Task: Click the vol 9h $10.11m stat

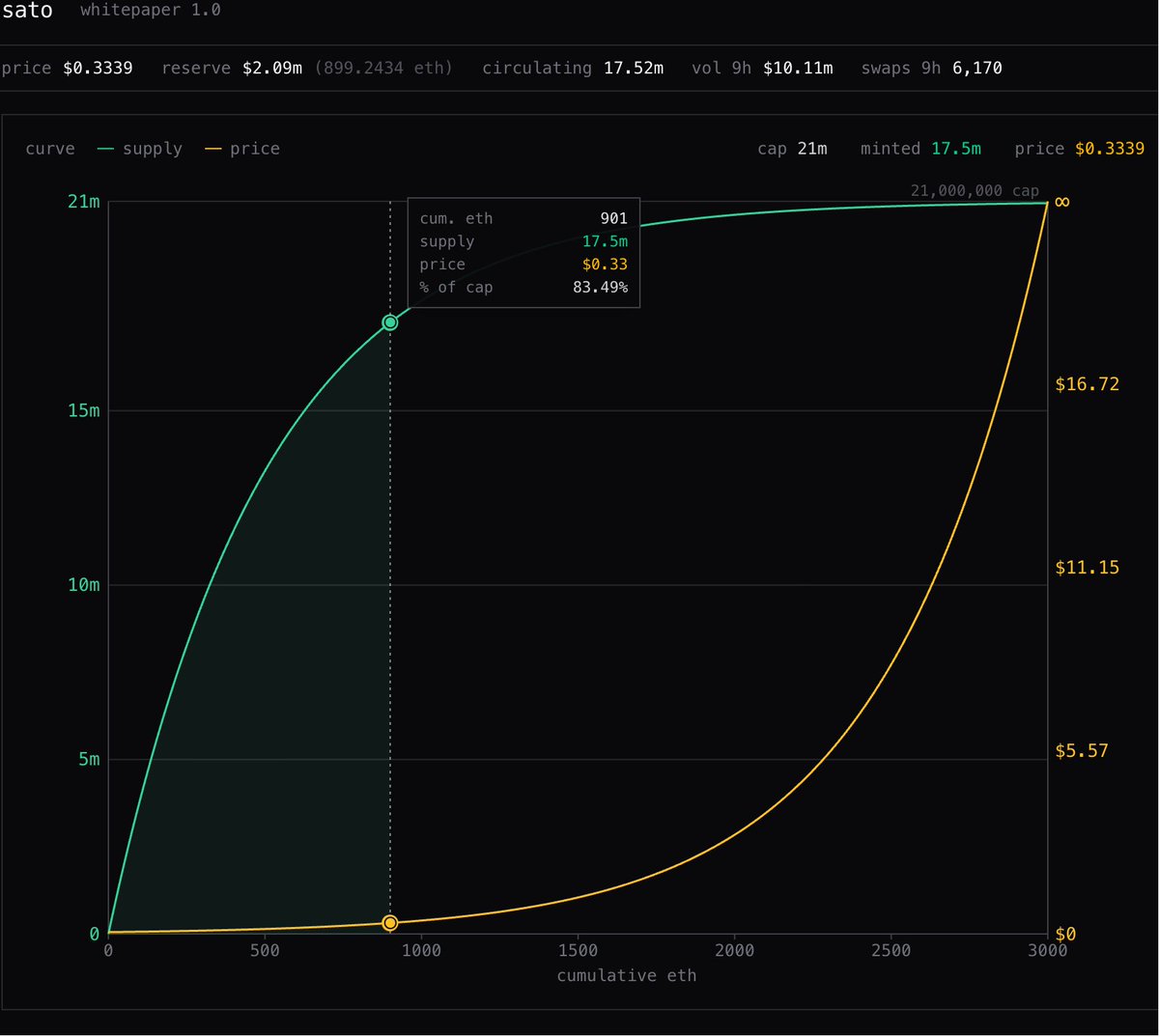Action: (762, 69)
